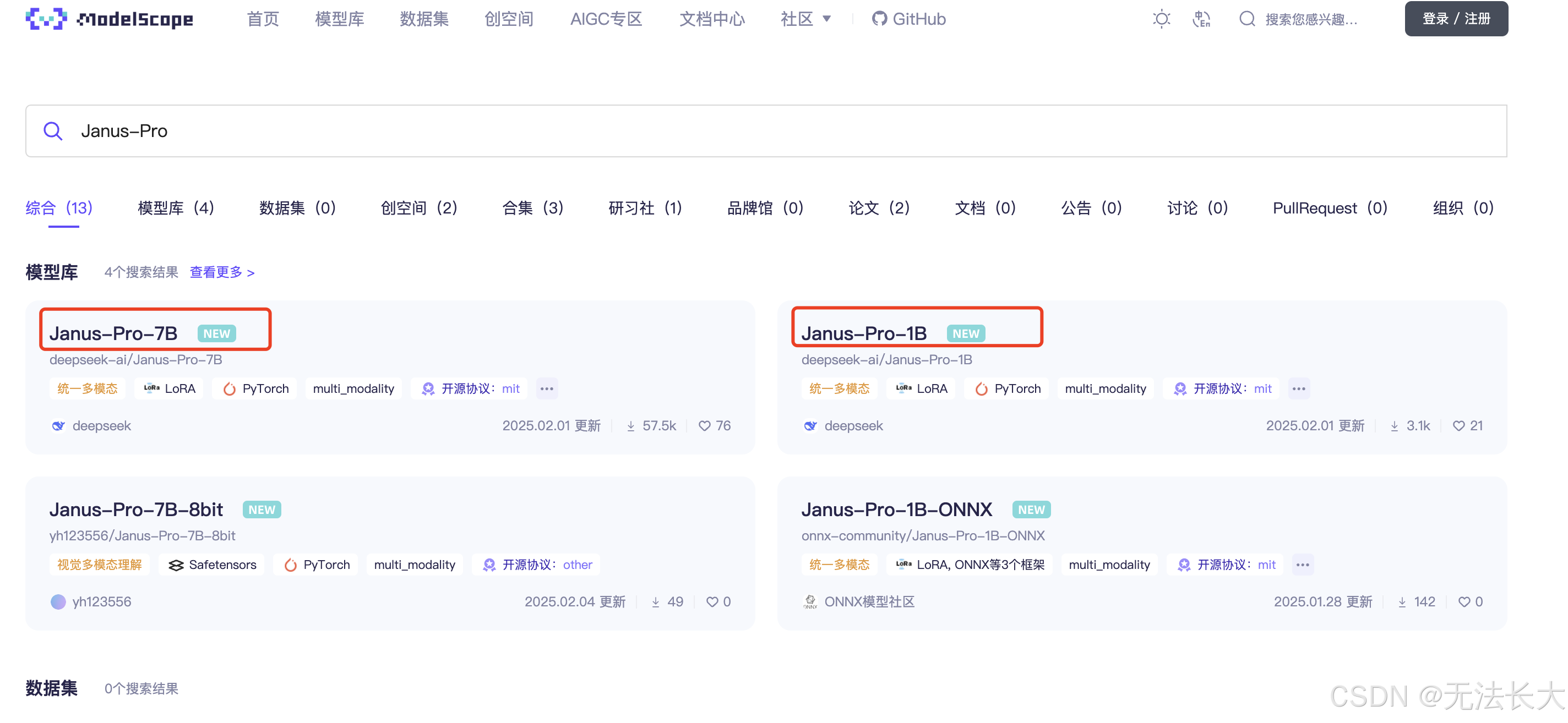
Task: Click the ModelScope logo icon
Action: pos(46,19)
